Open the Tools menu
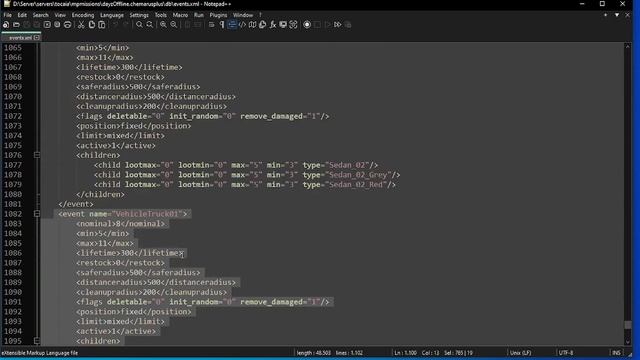The width and height of the screenshot is (640, 360). click(160, 15)
